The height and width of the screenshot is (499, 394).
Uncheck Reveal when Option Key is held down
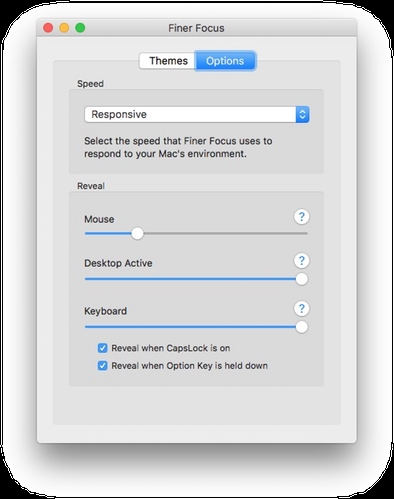(103, 366)
